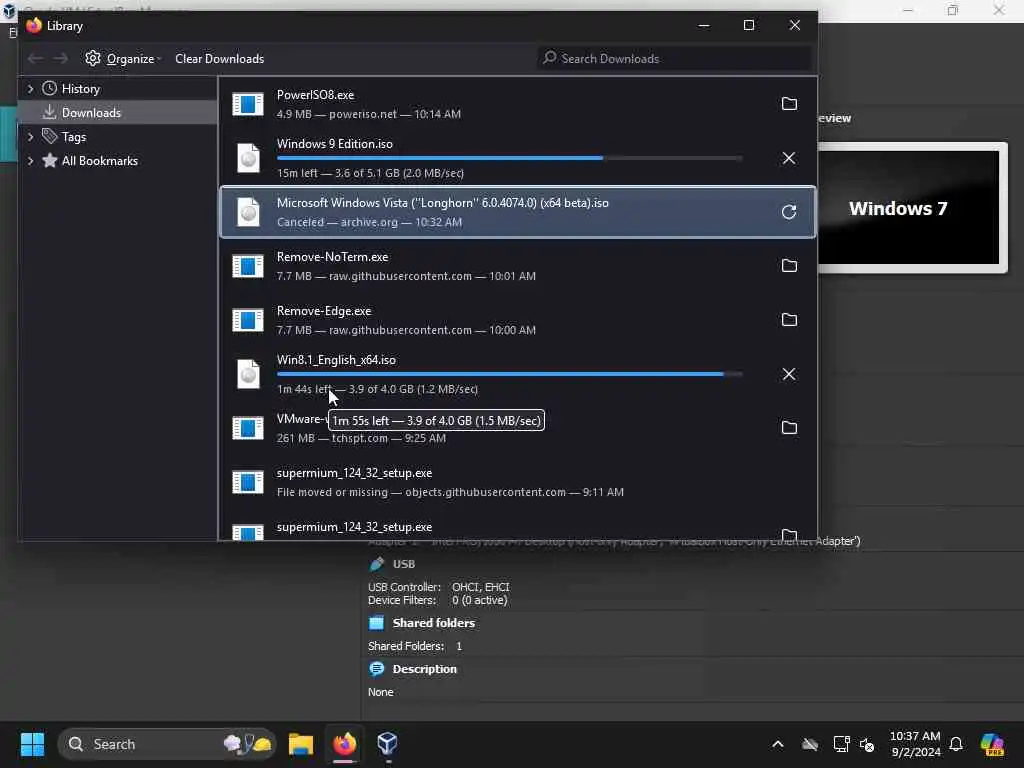The image size is (1024, 768).
Task: Click the Firefox logo in Library title bar
Action: coord(34,25)
